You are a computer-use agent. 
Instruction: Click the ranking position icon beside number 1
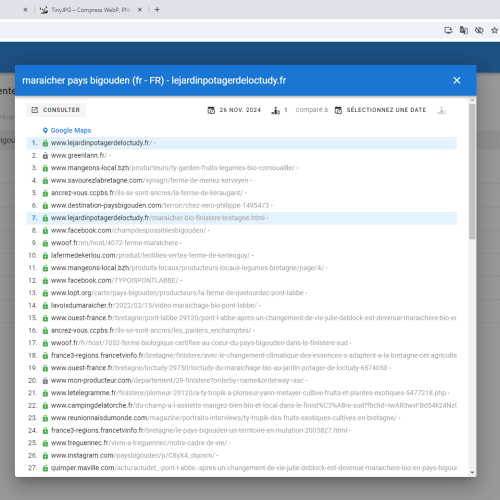[x=275, y=110]
